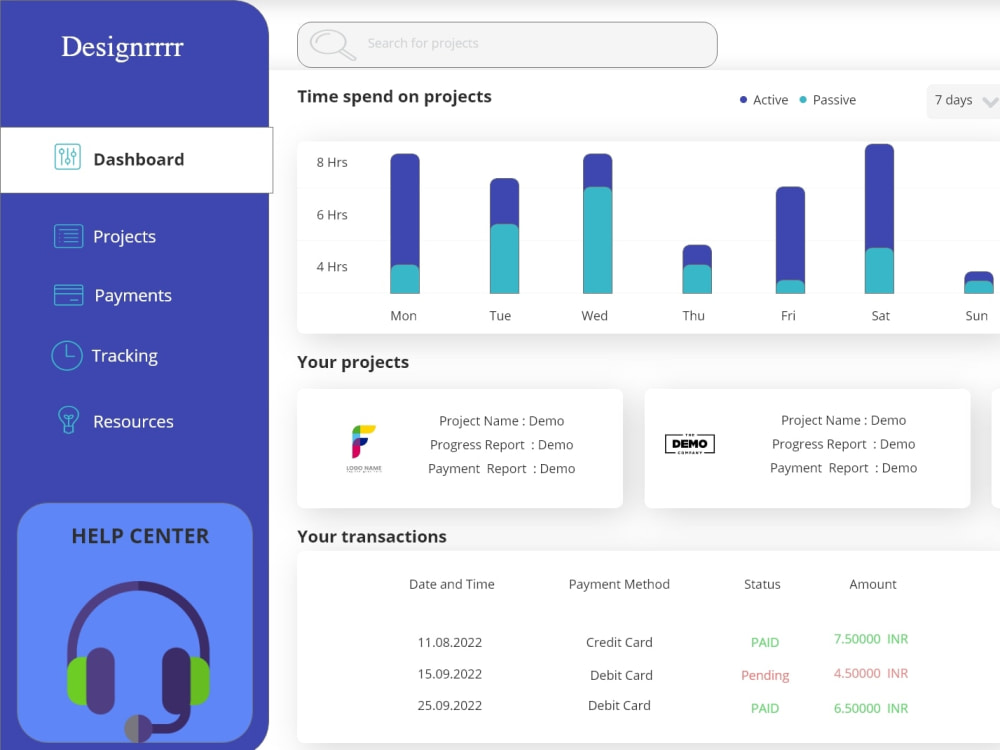Image resolution: width=1000 pixels, height=750 pixels.
Task: Select the Fri bar in chart
Action: tap(790, 240)
